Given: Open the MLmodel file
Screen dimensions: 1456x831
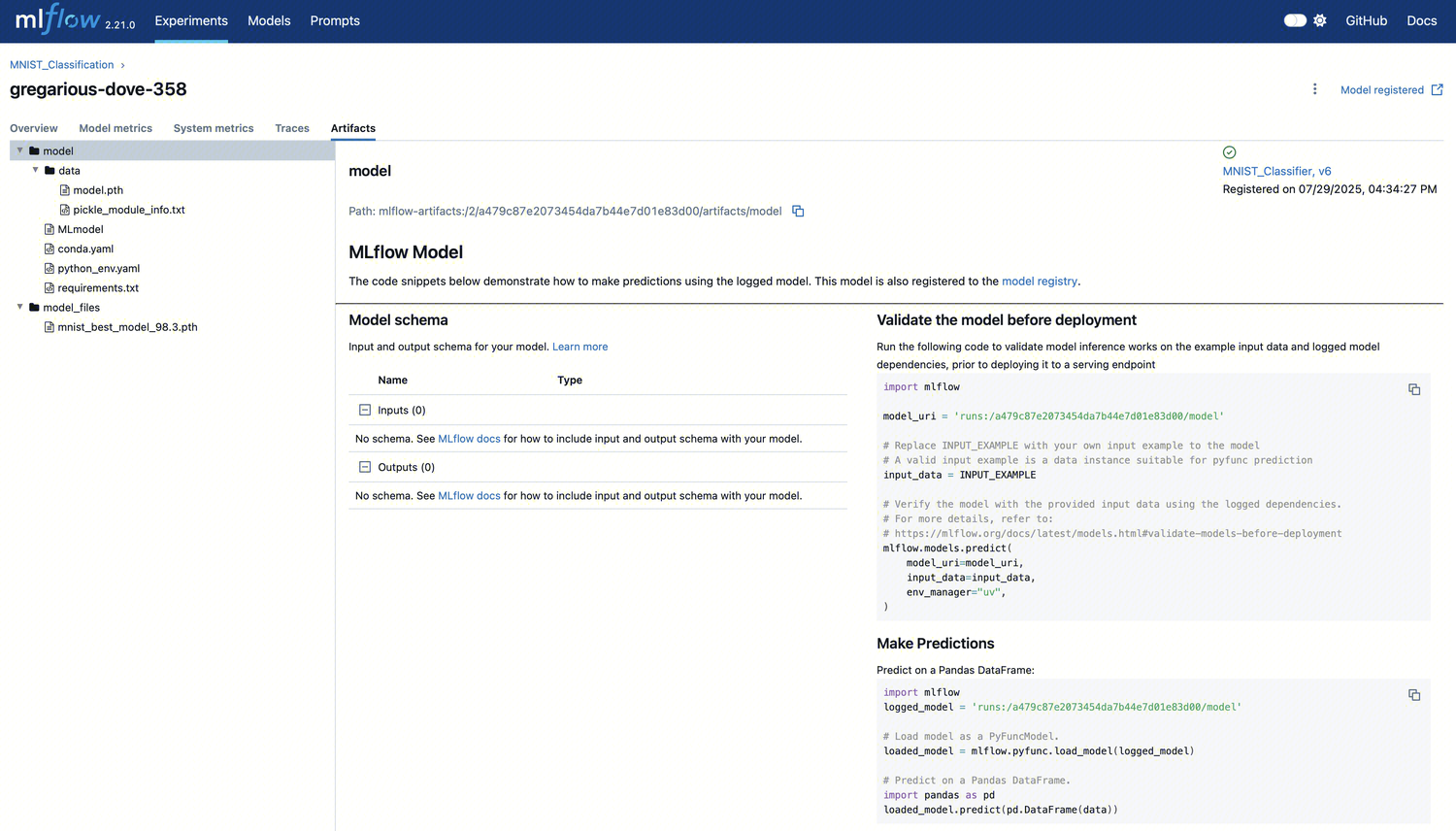Looking at the screenshot, I should (x=81, y=229).
